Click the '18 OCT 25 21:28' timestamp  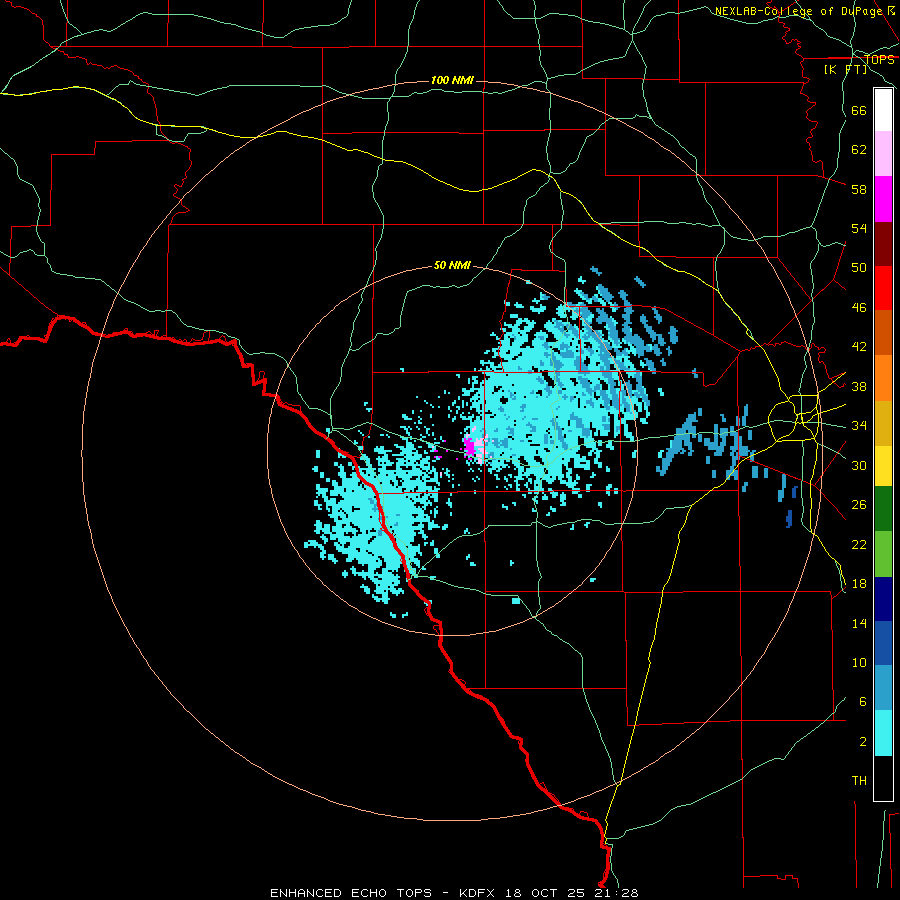(x=572, y=893)
